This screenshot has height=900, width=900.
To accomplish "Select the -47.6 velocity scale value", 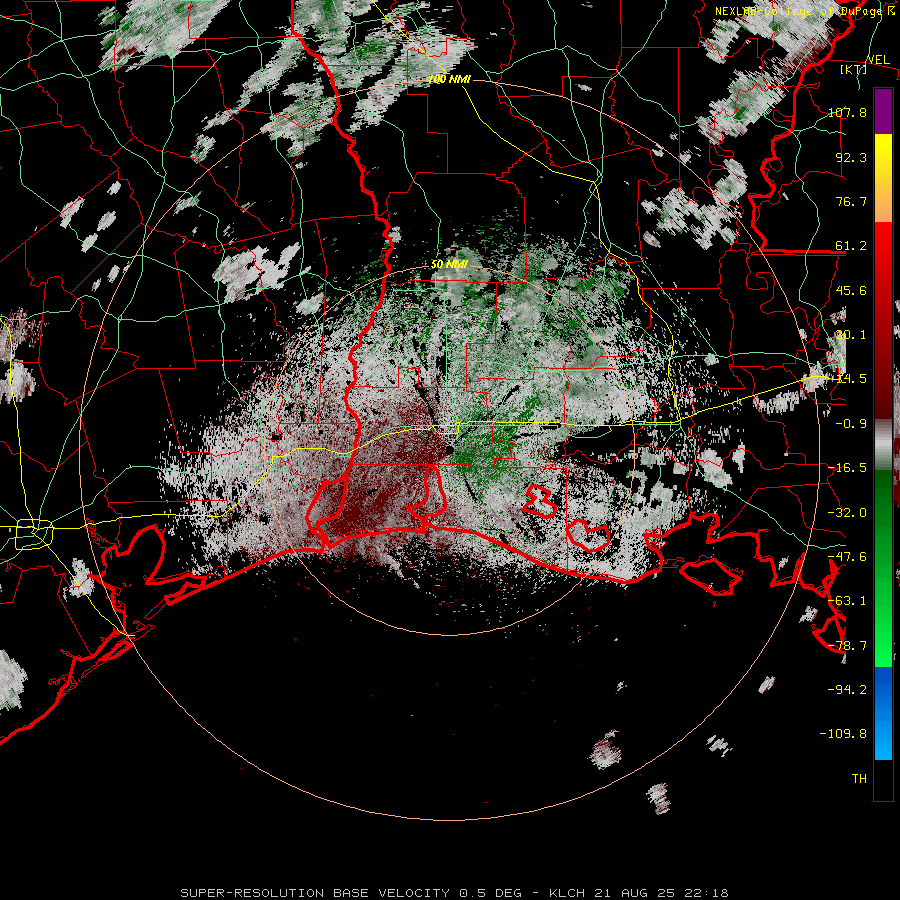I will 847,557.
